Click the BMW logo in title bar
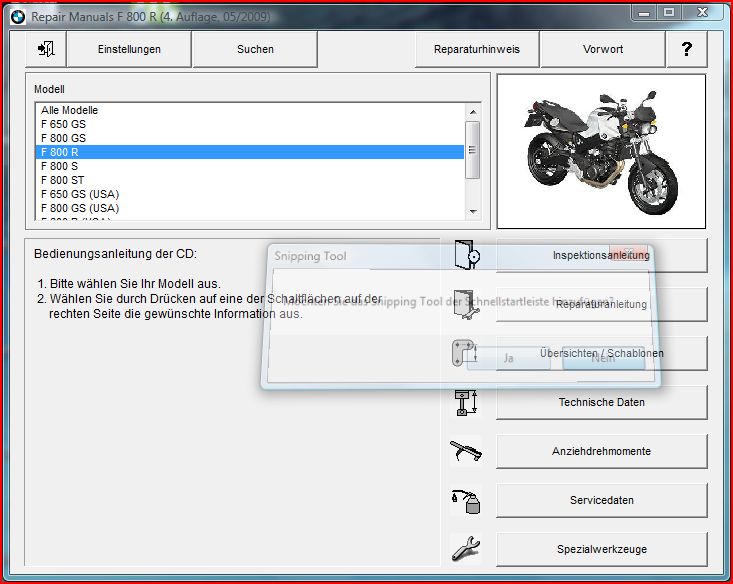 [x=18, y=17]
